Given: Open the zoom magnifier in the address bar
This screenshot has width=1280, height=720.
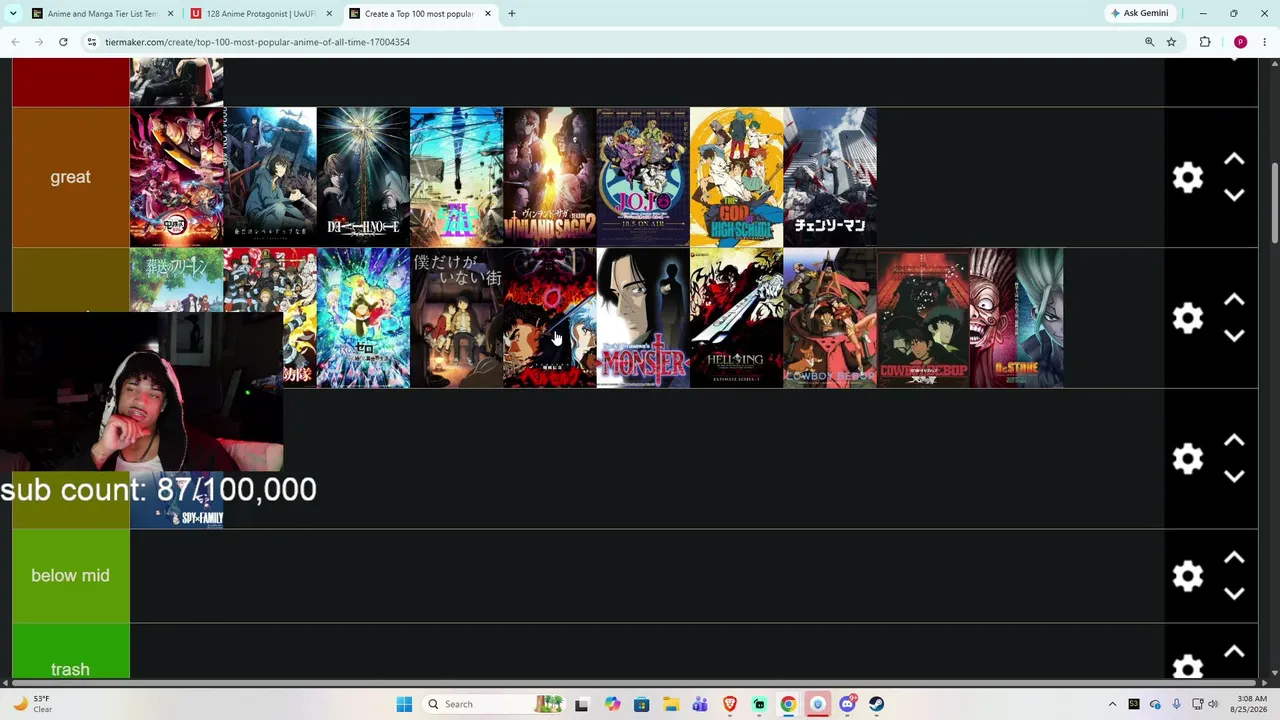Looking at the screenshot, I should pyautogui.click(x=1149, y=42).
